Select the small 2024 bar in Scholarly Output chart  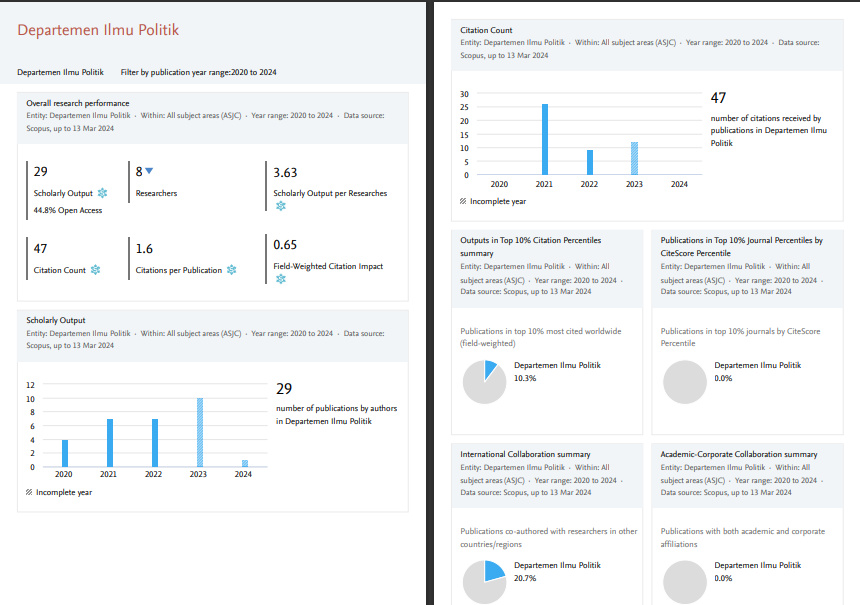(245, 463)
